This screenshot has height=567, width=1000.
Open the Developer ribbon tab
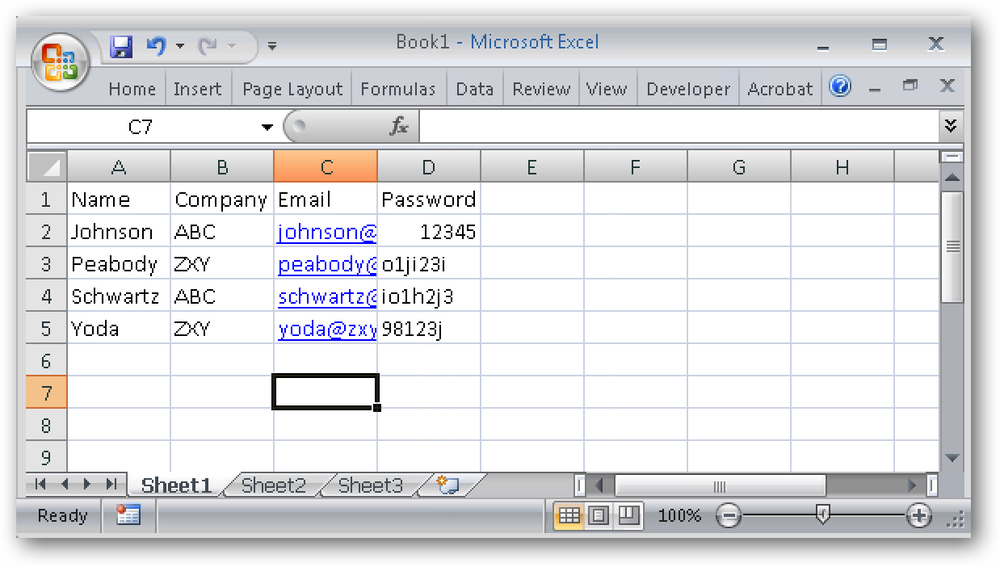pos(688,89)
